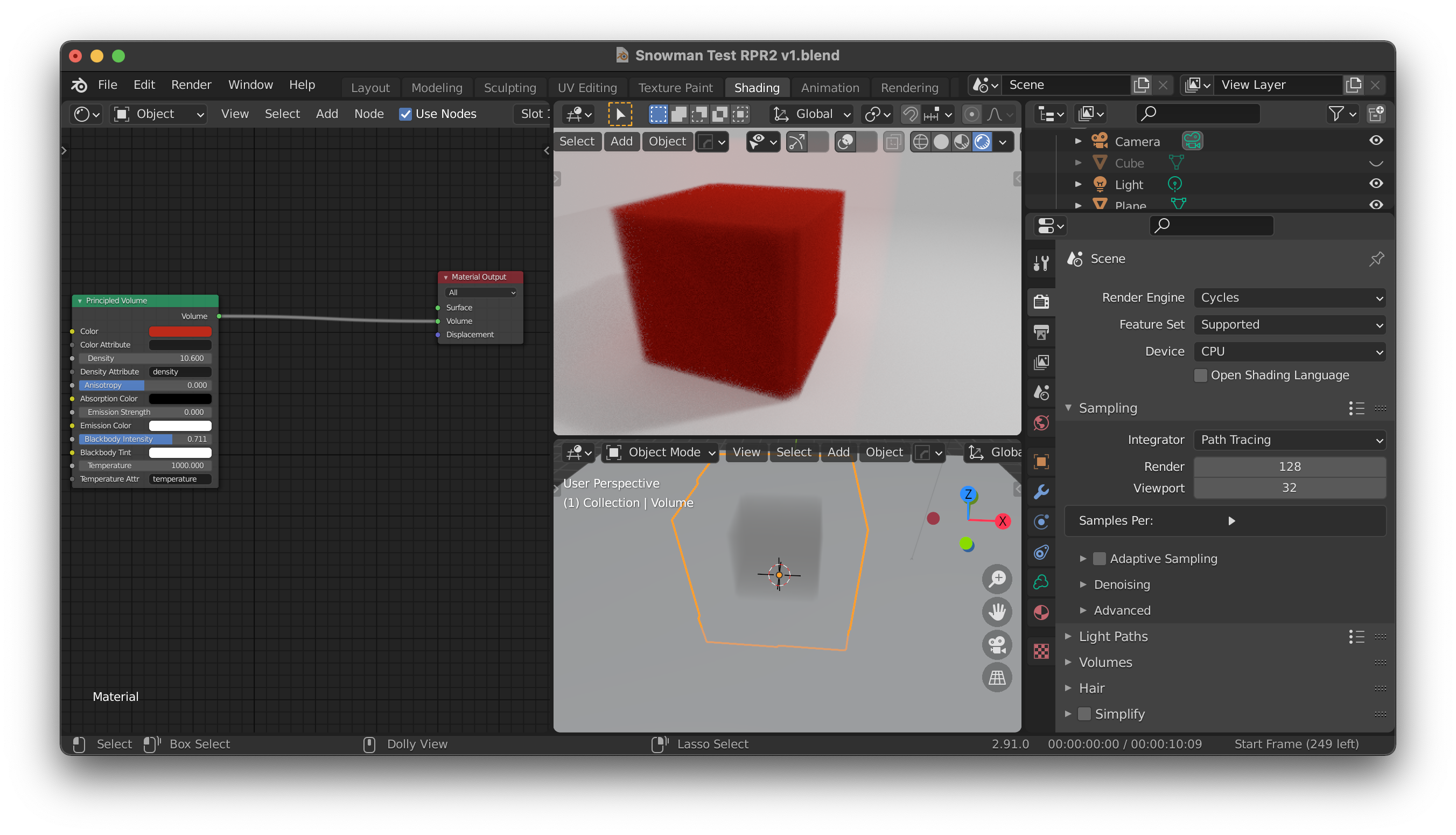The width and height of the screenshot is (1456, 835).
Task: Toggle perspective/orthographic grid icon
Action: coord(997,678)
